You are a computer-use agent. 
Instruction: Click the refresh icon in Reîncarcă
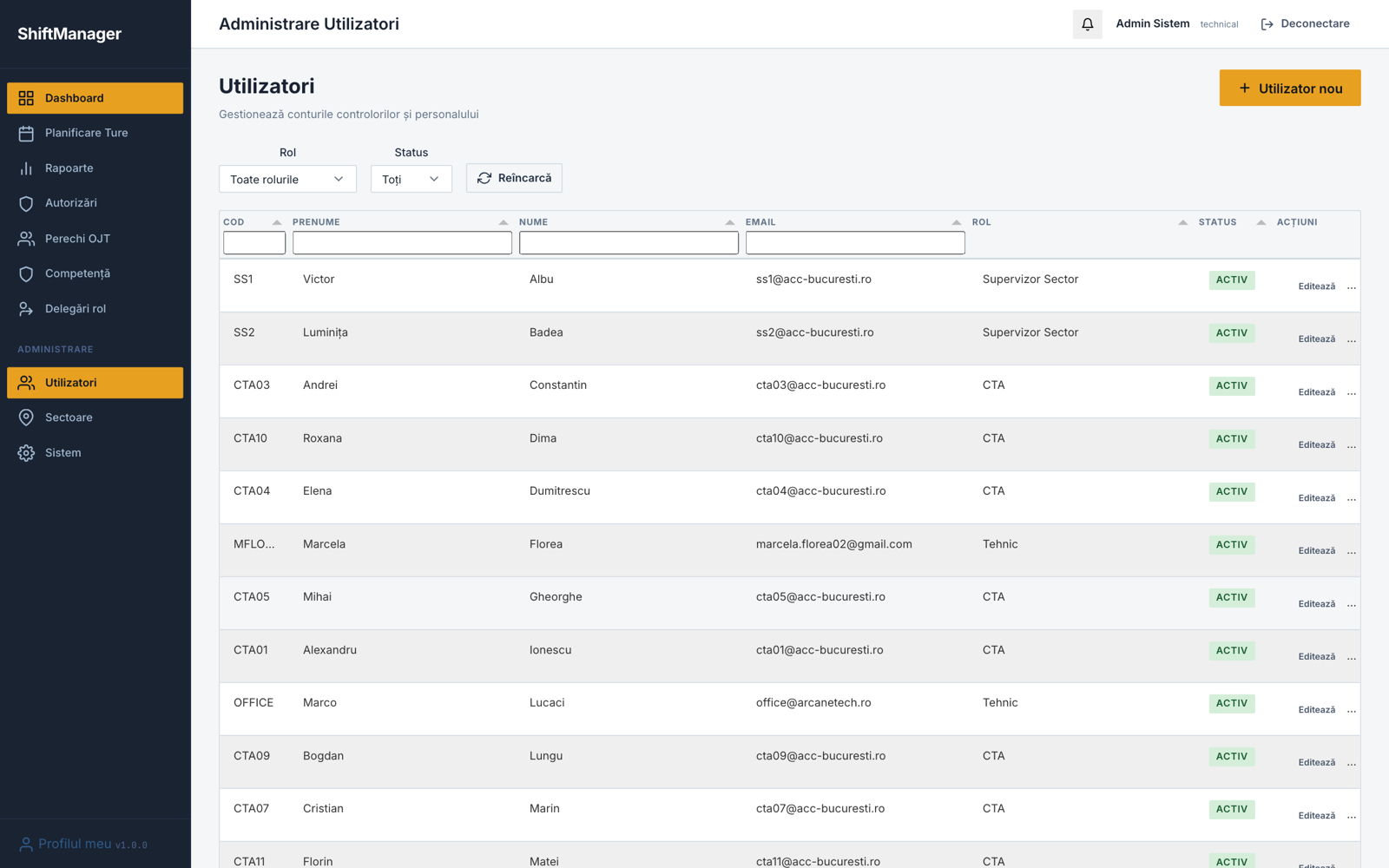(484, 178)
